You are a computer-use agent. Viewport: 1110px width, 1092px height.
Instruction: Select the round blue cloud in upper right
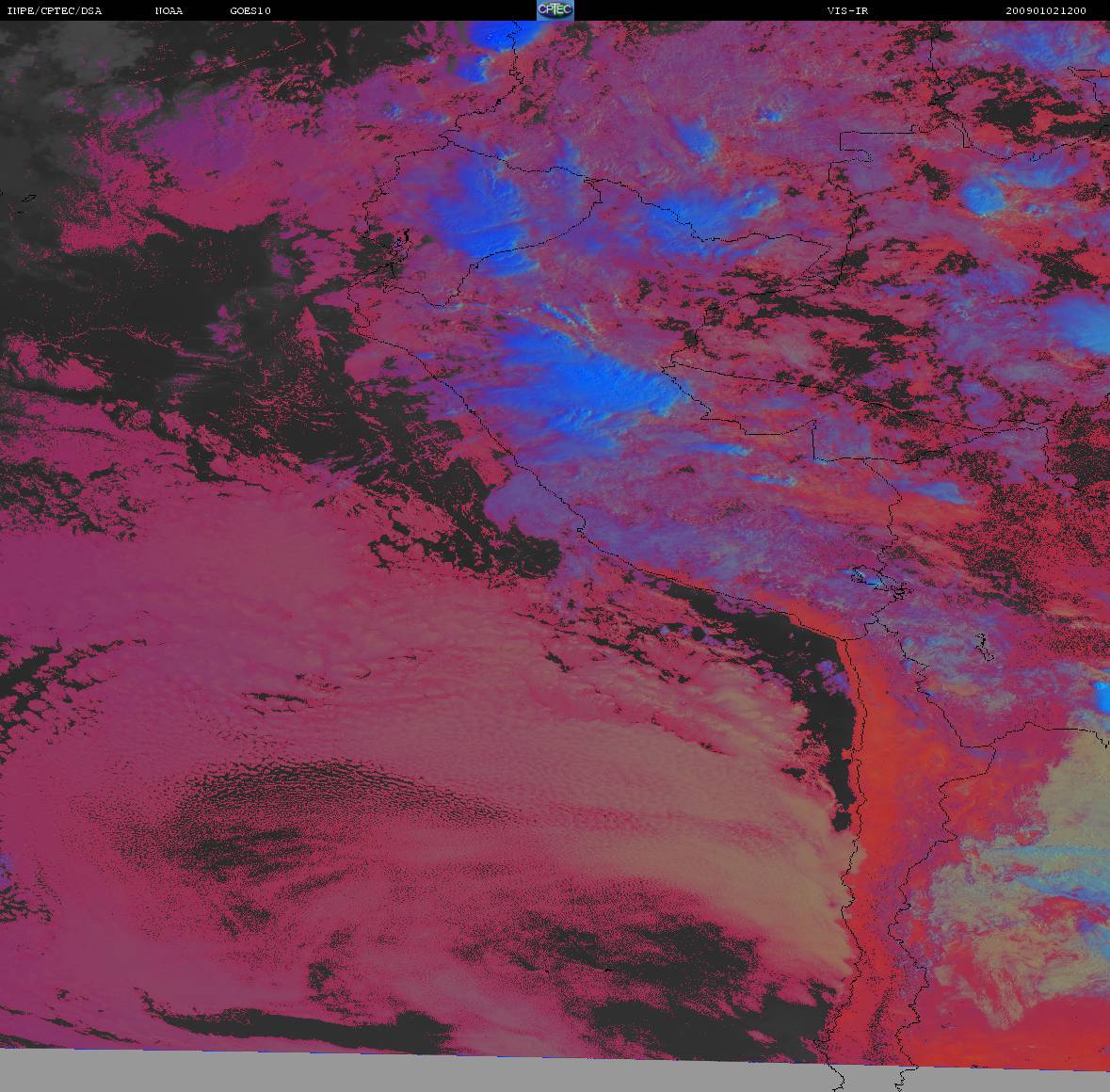click(x=986, y=199)
